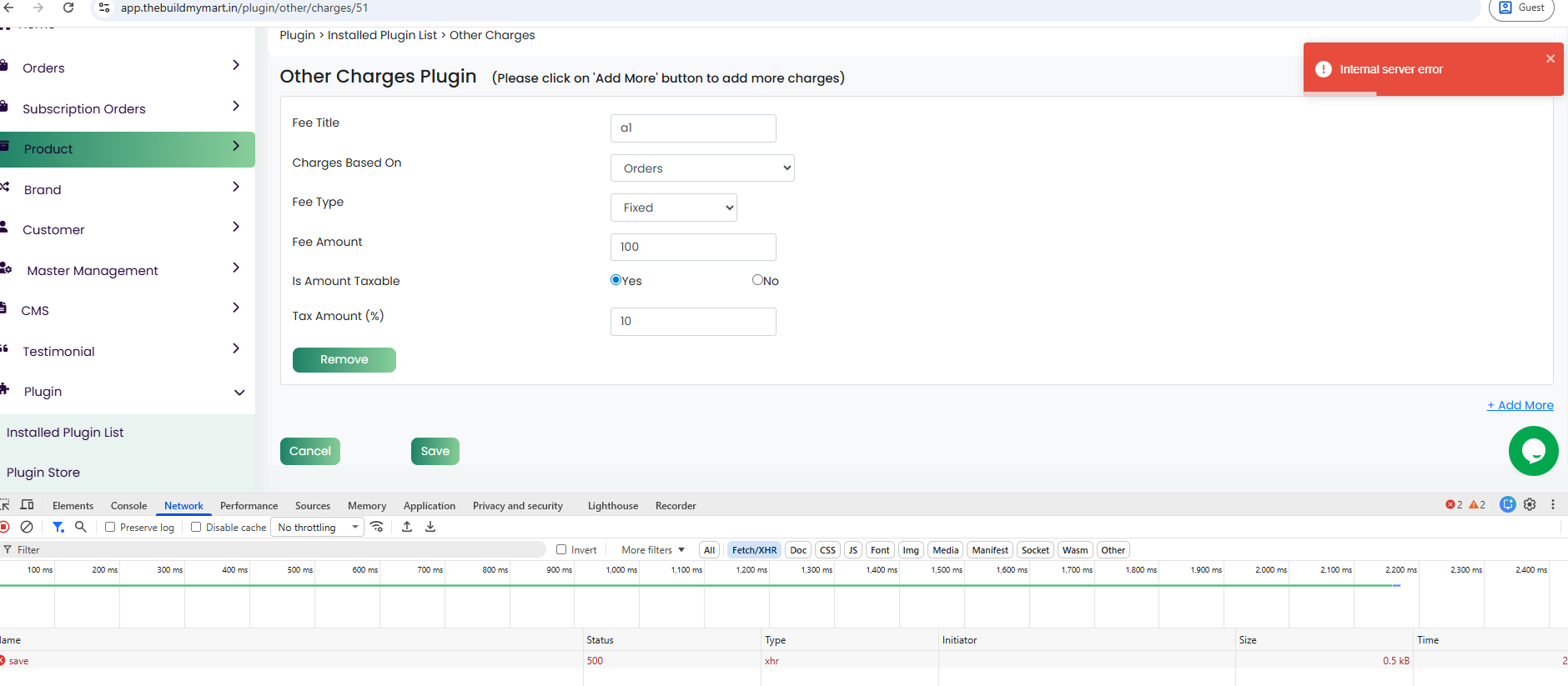Click the Fee Title input field
Image resolution: width=1568 pixels, height=686 pixels.
(x=693, y=128)
